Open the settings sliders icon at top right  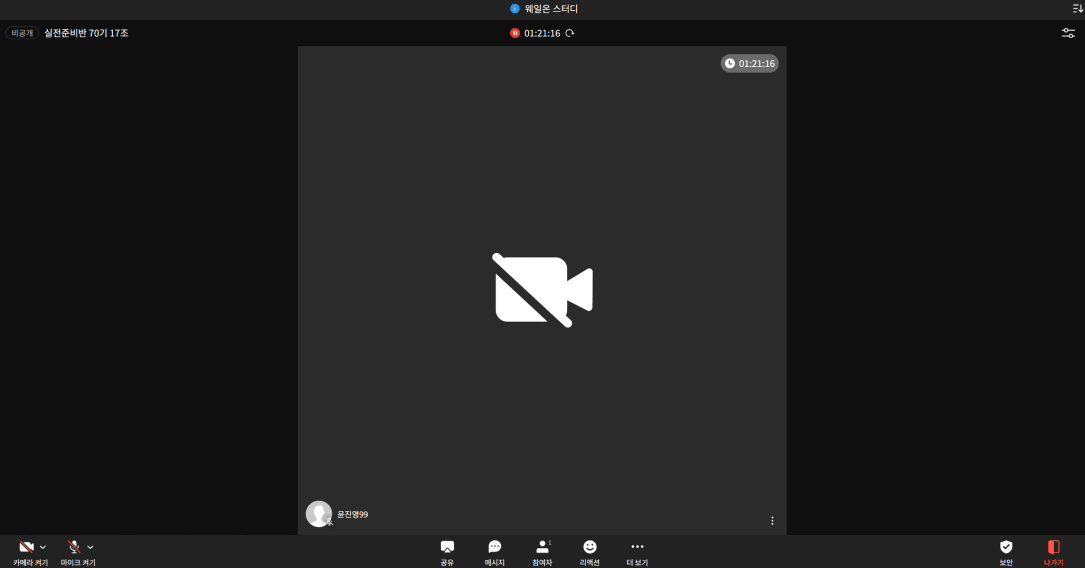[1068, 33]
